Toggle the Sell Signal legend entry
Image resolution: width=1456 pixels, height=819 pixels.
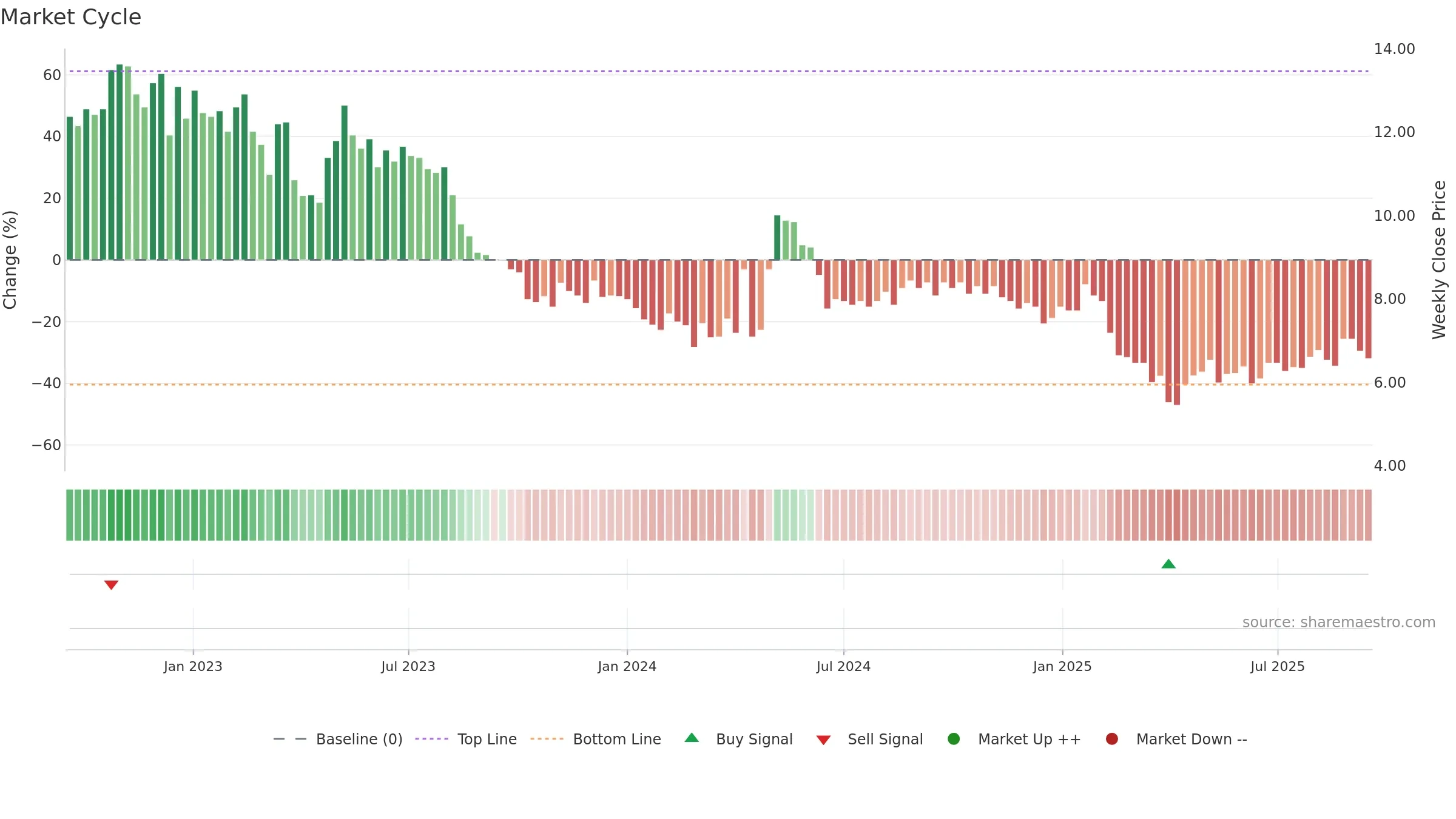pos(869,739)
